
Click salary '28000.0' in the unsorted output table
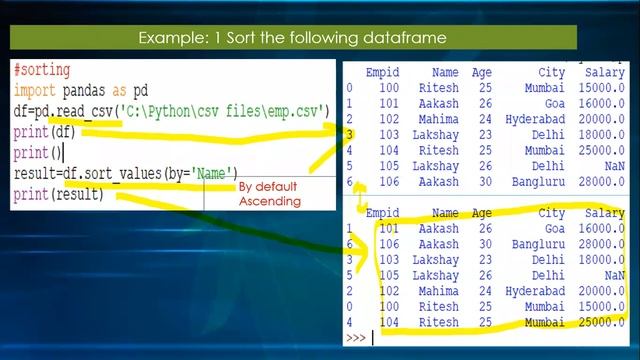(601, 182)
